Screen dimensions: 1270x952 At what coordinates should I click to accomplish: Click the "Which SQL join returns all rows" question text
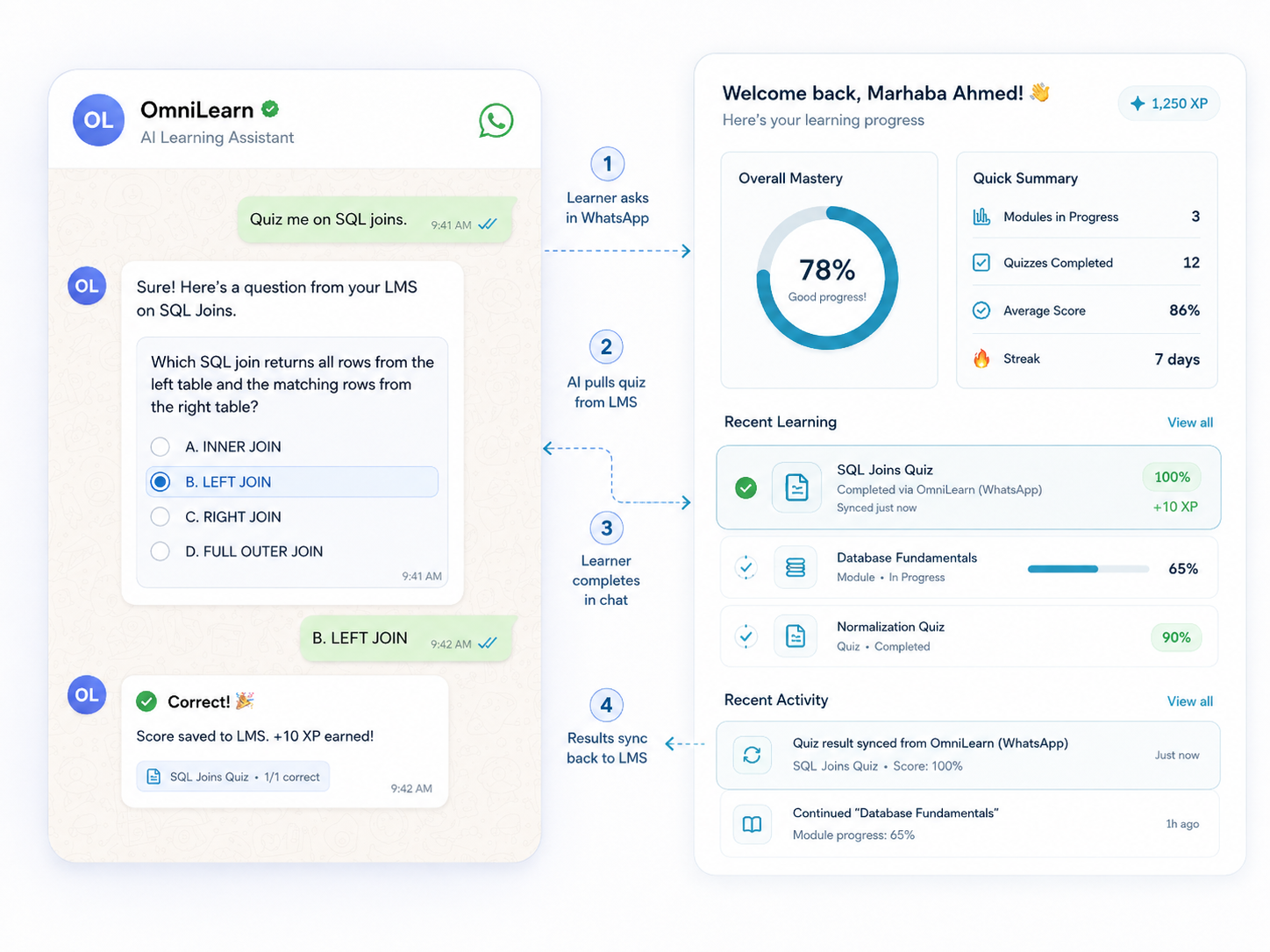click(x=292, y=384)
